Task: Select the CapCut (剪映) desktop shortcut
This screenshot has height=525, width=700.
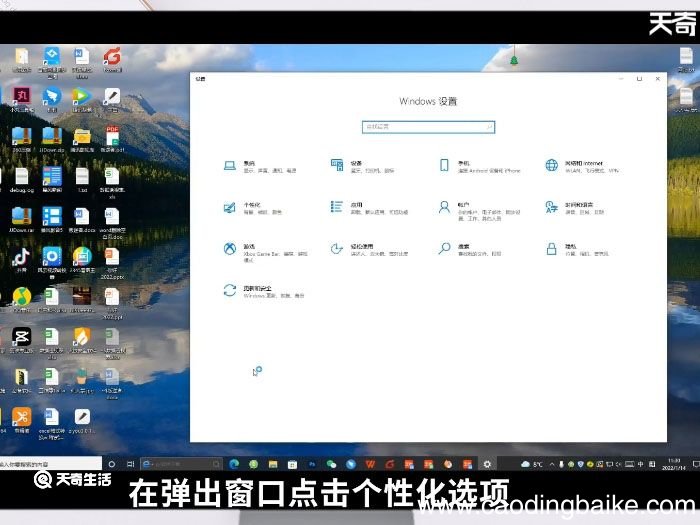Action: (21, 340)
